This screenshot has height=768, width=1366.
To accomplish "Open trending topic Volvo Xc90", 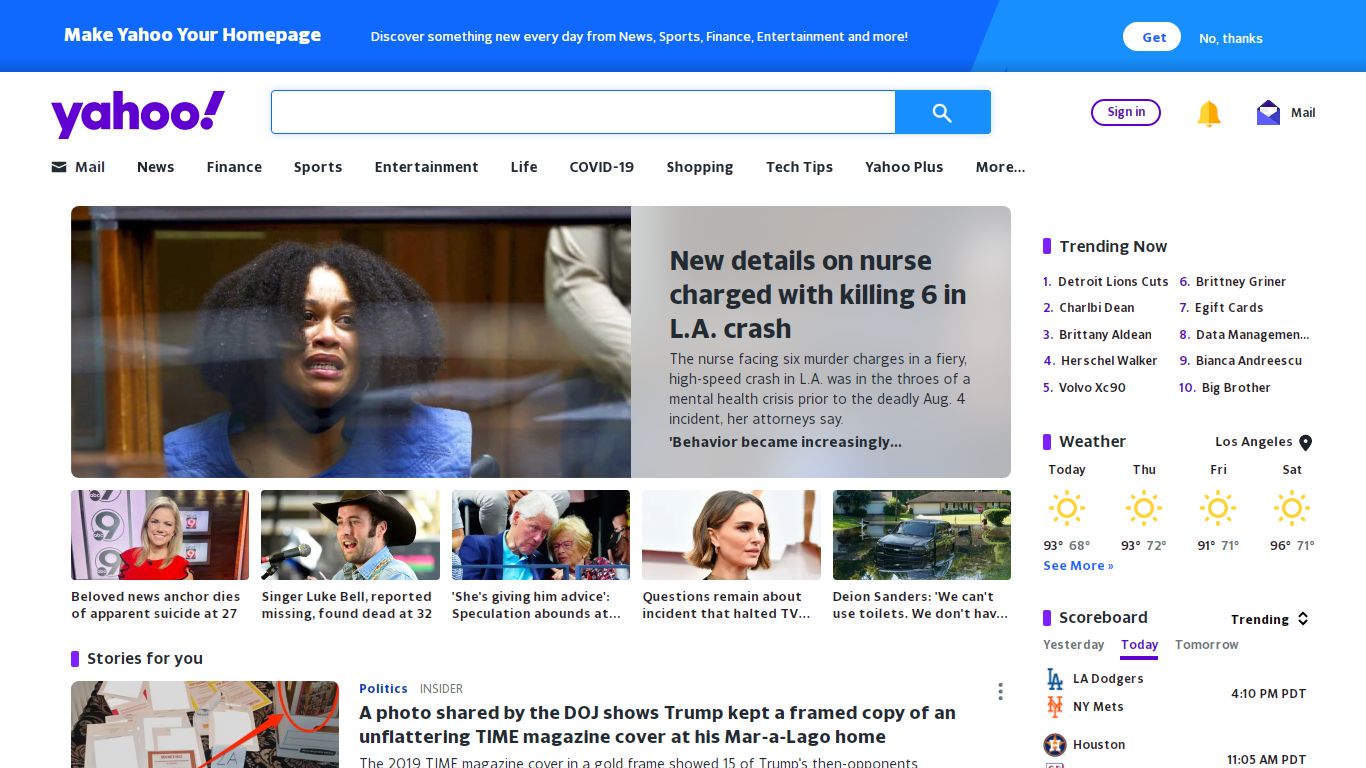I will [x=1092, y=388].
